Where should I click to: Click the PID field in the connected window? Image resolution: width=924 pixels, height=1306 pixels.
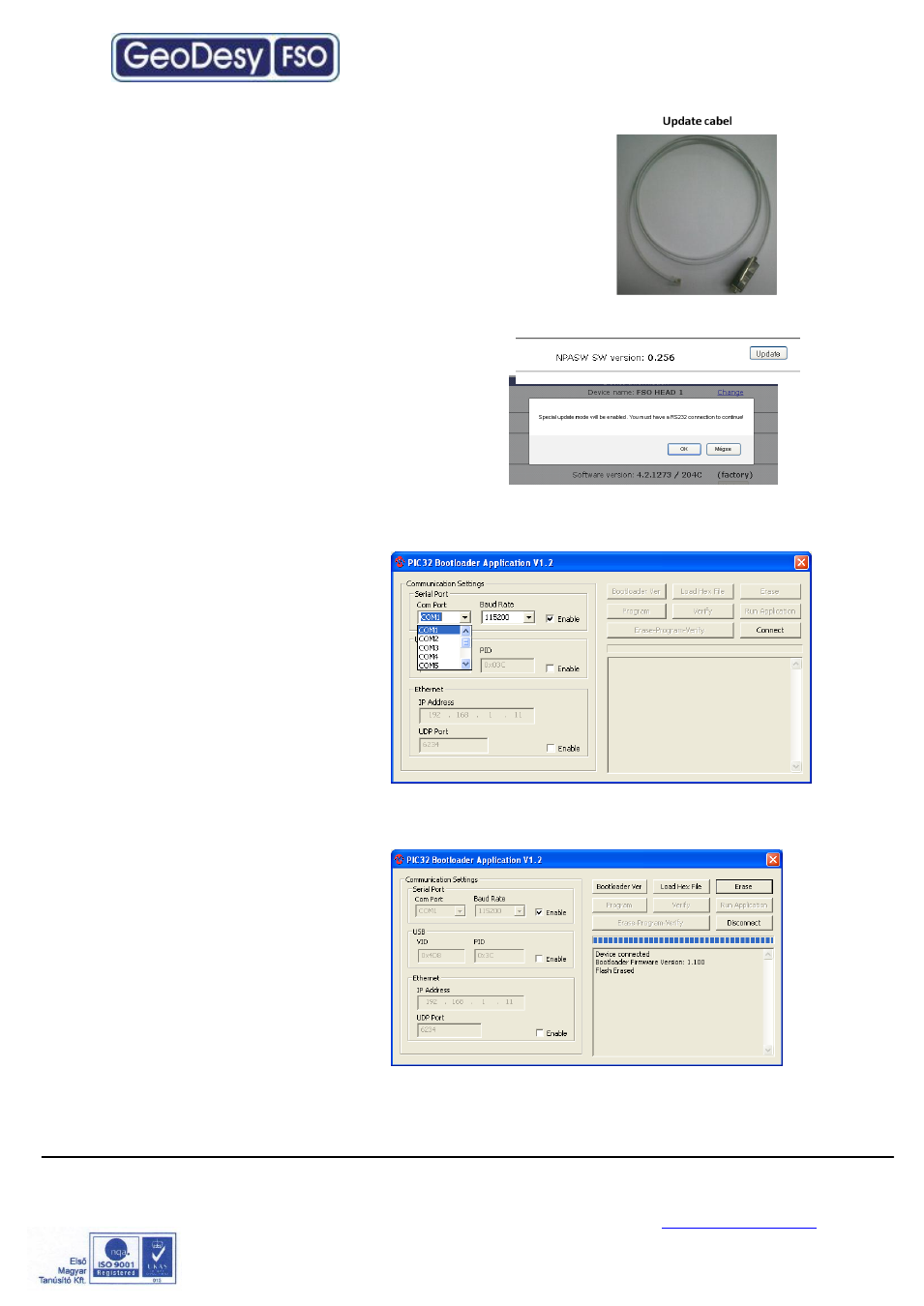(499, 956)
